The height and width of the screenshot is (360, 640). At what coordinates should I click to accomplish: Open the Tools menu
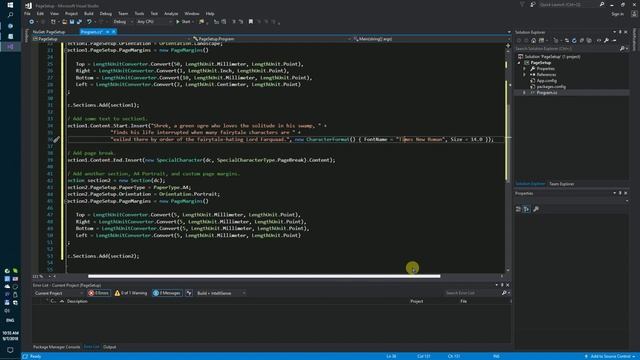pyautogui.click(x=139, y=13)
